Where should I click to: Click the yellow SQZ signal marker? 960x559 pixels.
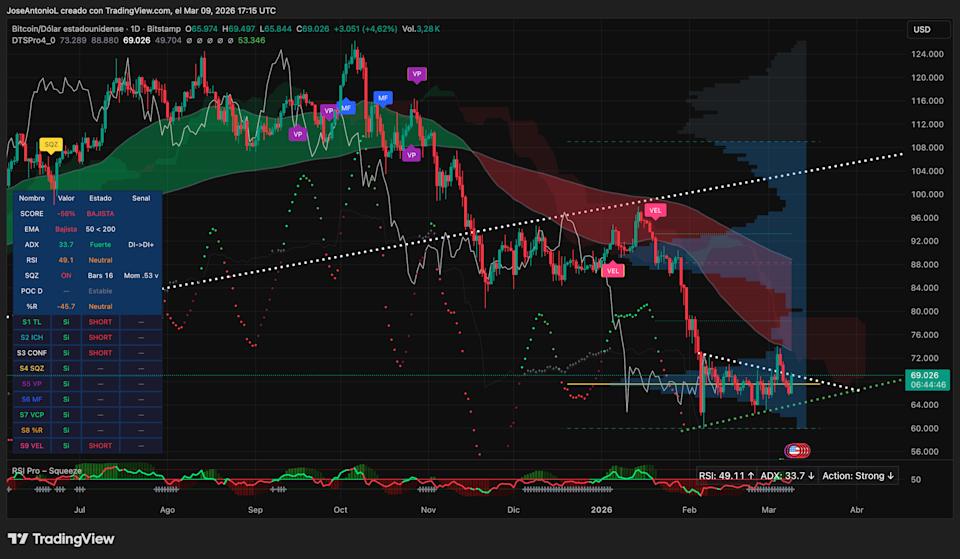click(51, 145)
